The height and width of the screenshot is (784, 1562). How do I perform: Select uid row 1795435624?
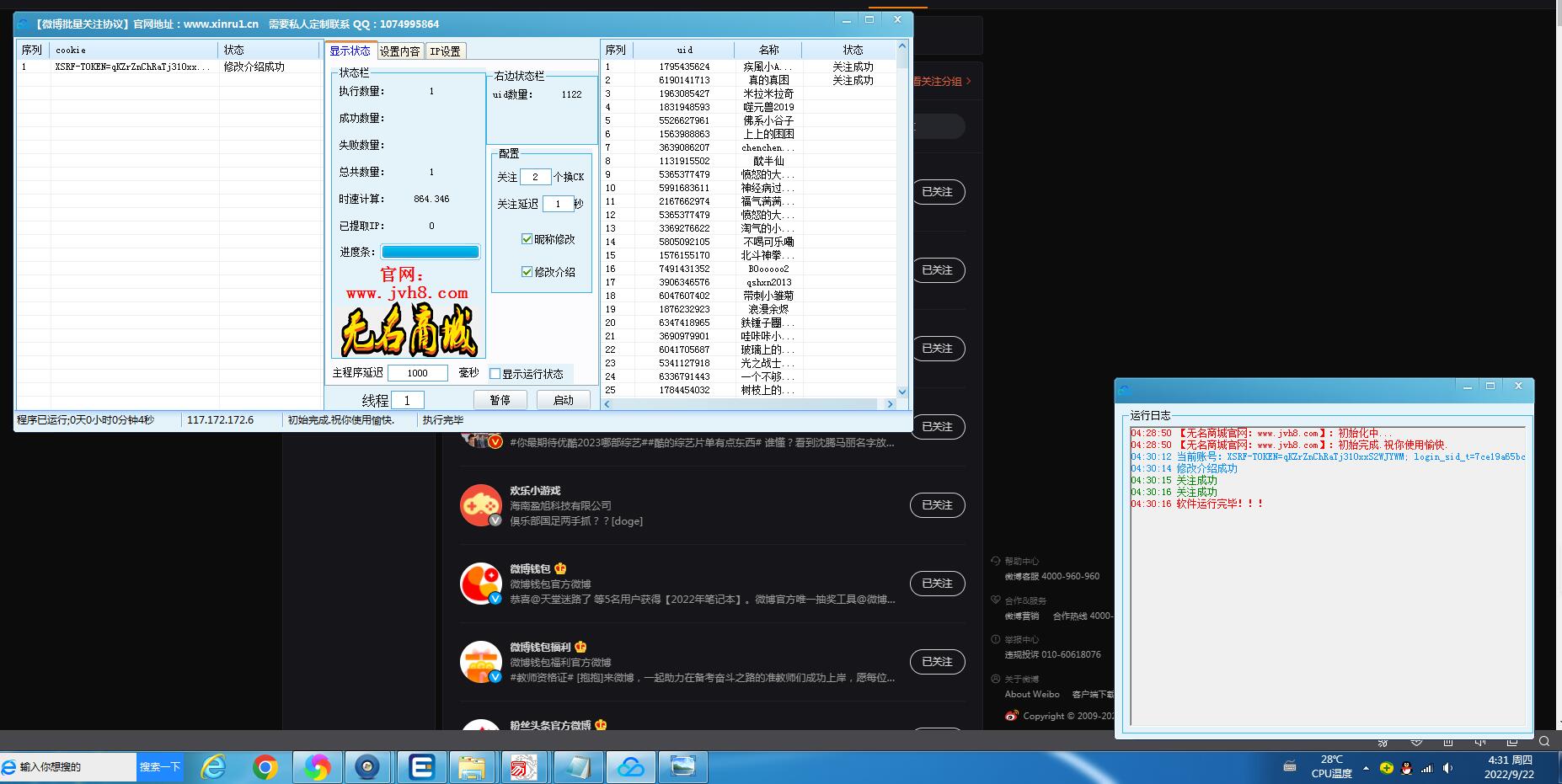click(x=750, y=67)
